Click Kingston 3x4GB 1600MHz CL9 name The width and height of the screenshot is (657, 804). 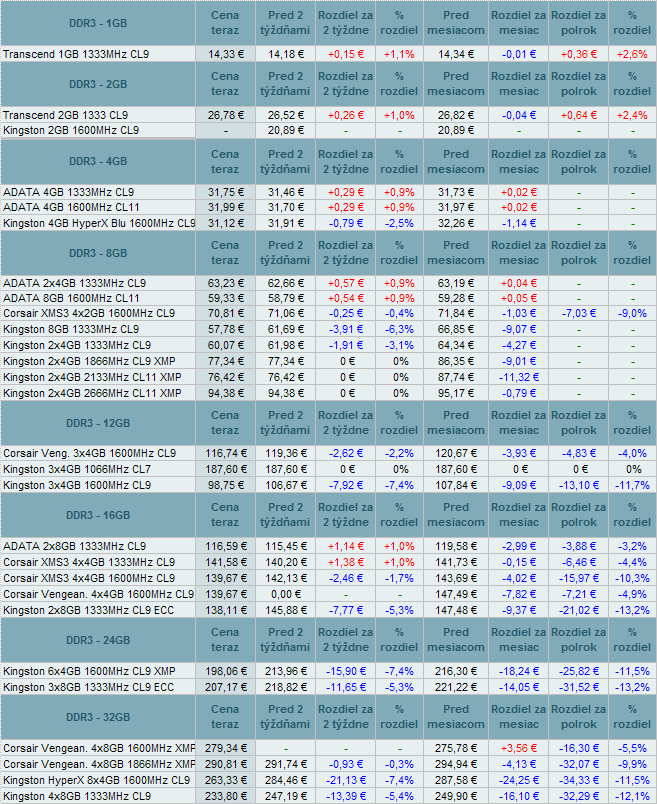[77, 485]
